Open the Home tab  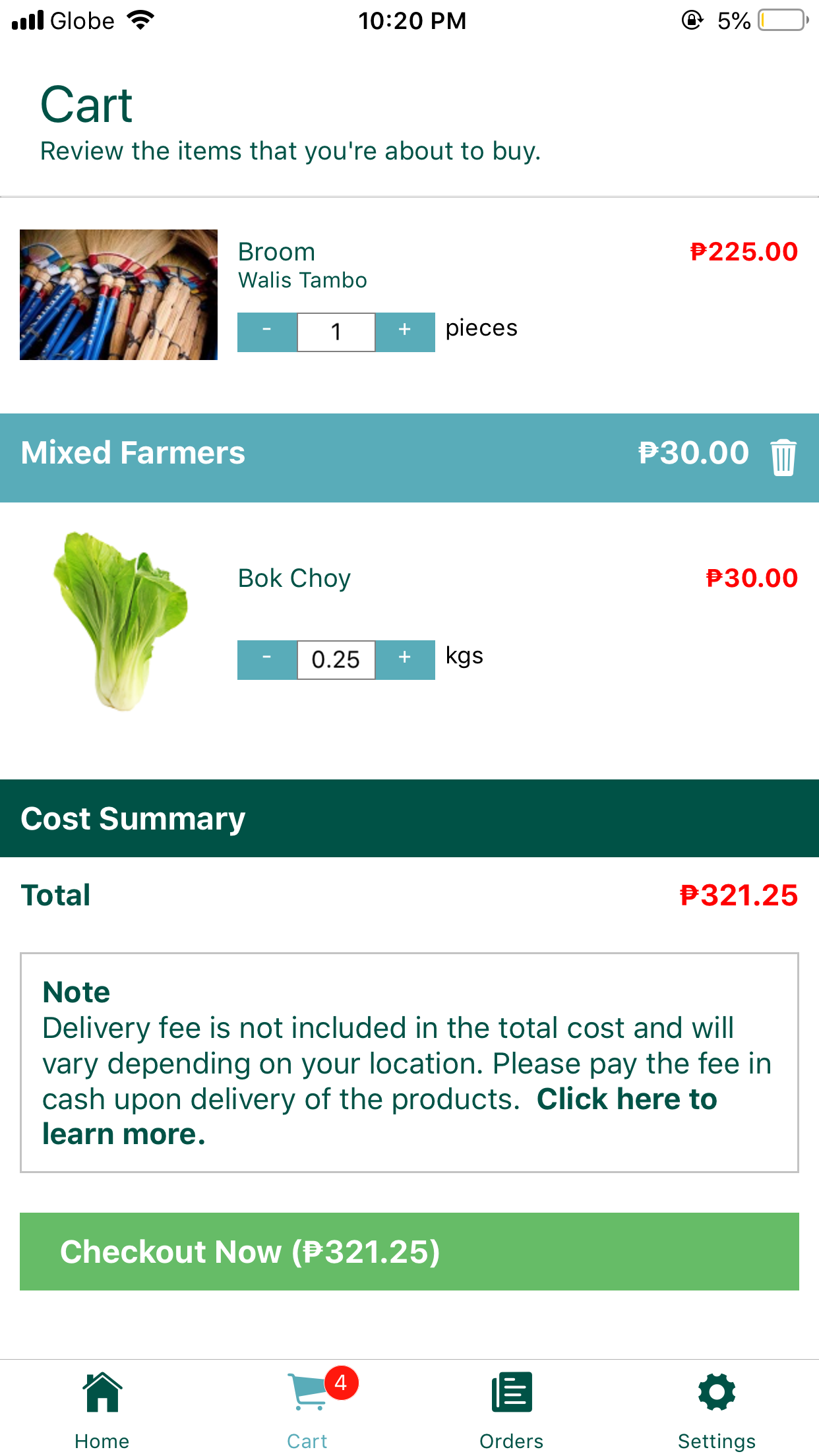pyautogui.click(x=102, y=1409)
